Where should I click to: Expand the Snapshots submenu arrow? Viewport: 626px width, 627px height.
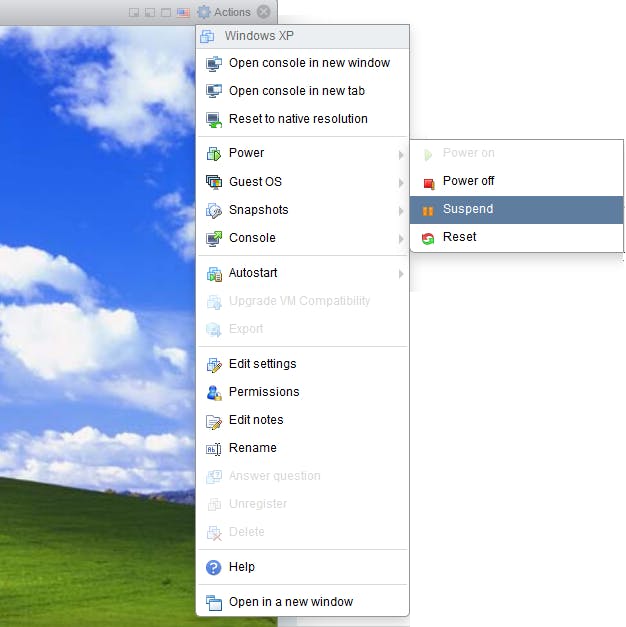point(401,211)
